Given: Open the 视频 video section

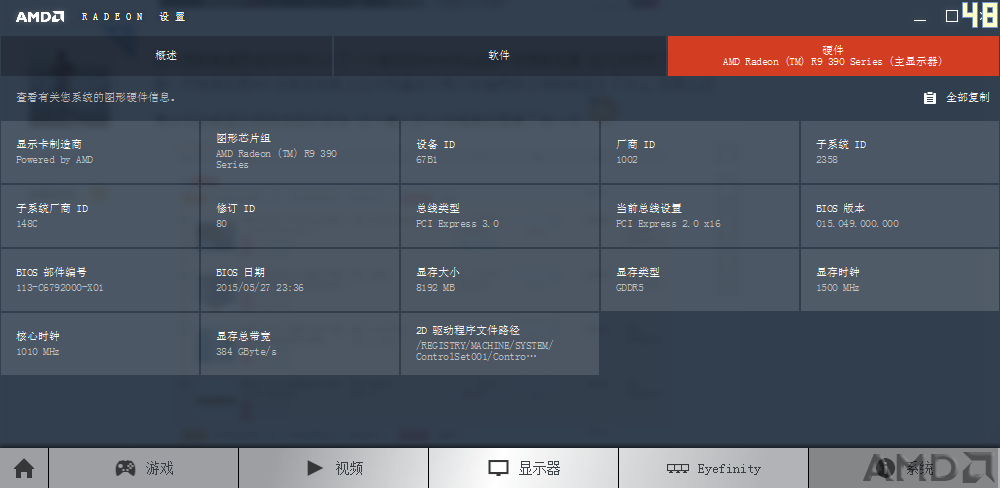Looking at the screenshot, I should (x=334, y=468).
